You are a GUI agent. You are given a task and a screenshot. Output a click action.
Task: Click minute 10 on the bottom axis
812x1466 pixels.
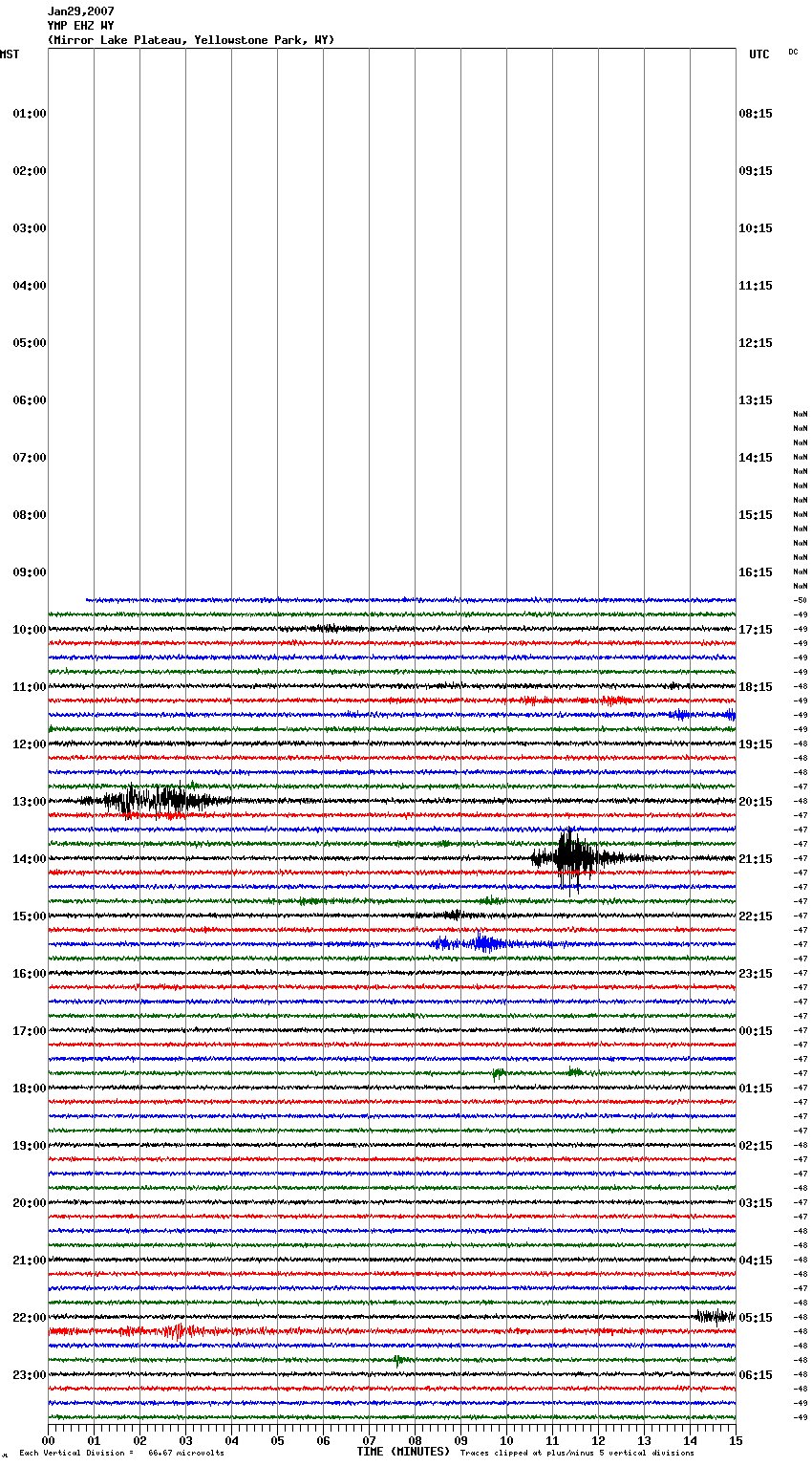[x=506, y=1440]
